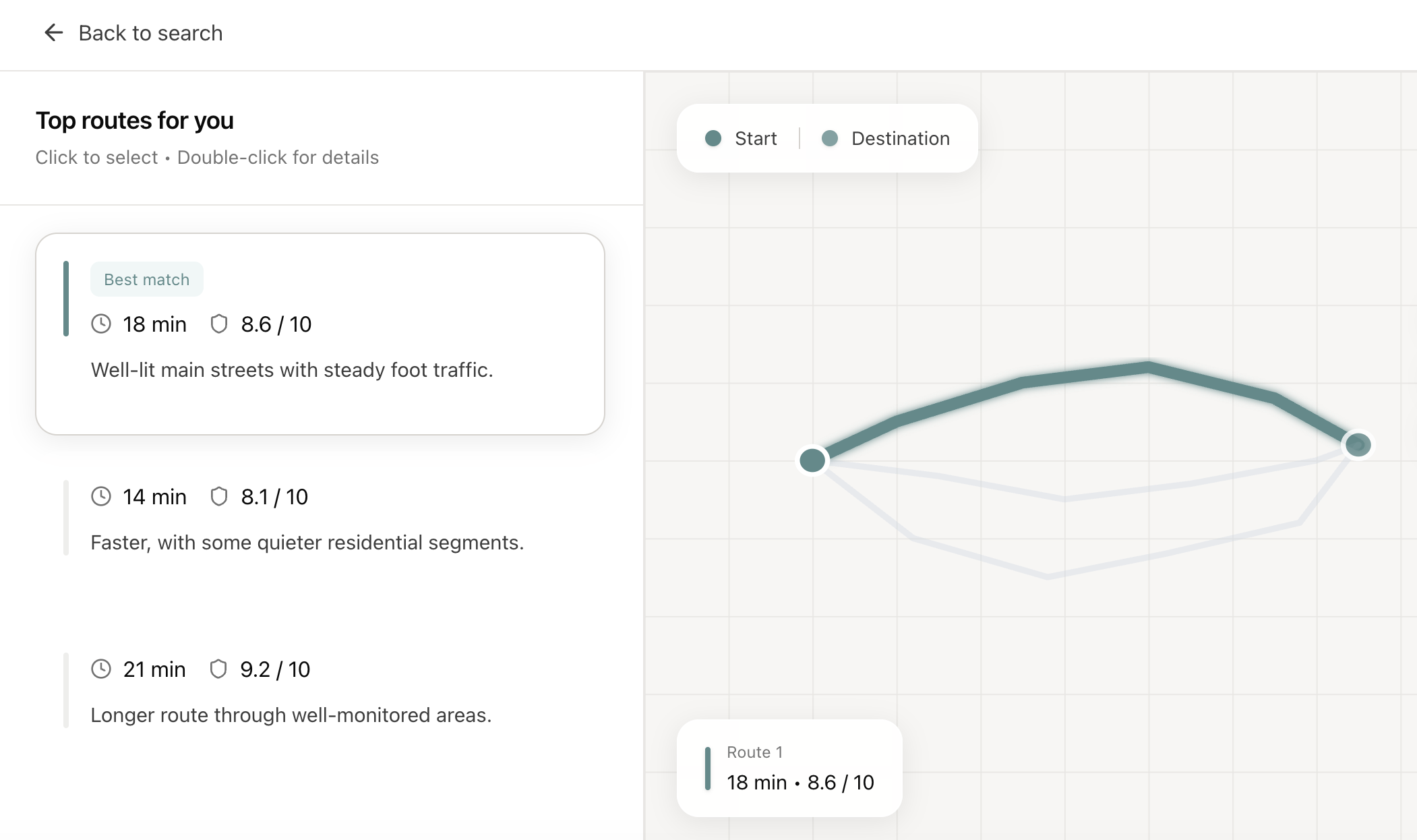Click the shield icon beside 8.1 / 10
Screen dimensions: 1417x840
[219, 497]
